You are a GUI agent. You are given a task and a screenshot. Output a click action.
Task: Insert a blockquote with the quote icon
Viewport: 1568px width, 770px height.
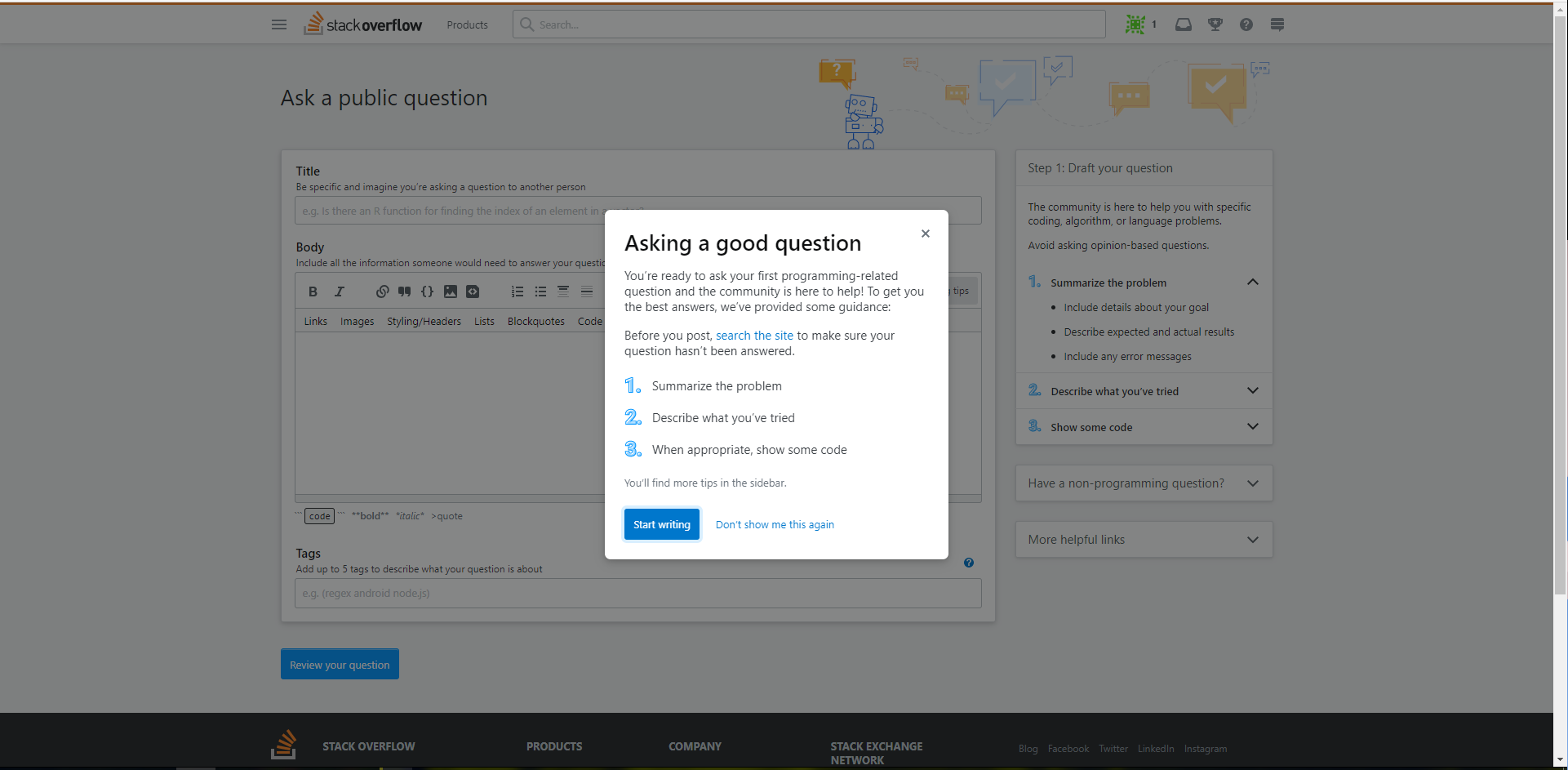coord(404,292)
